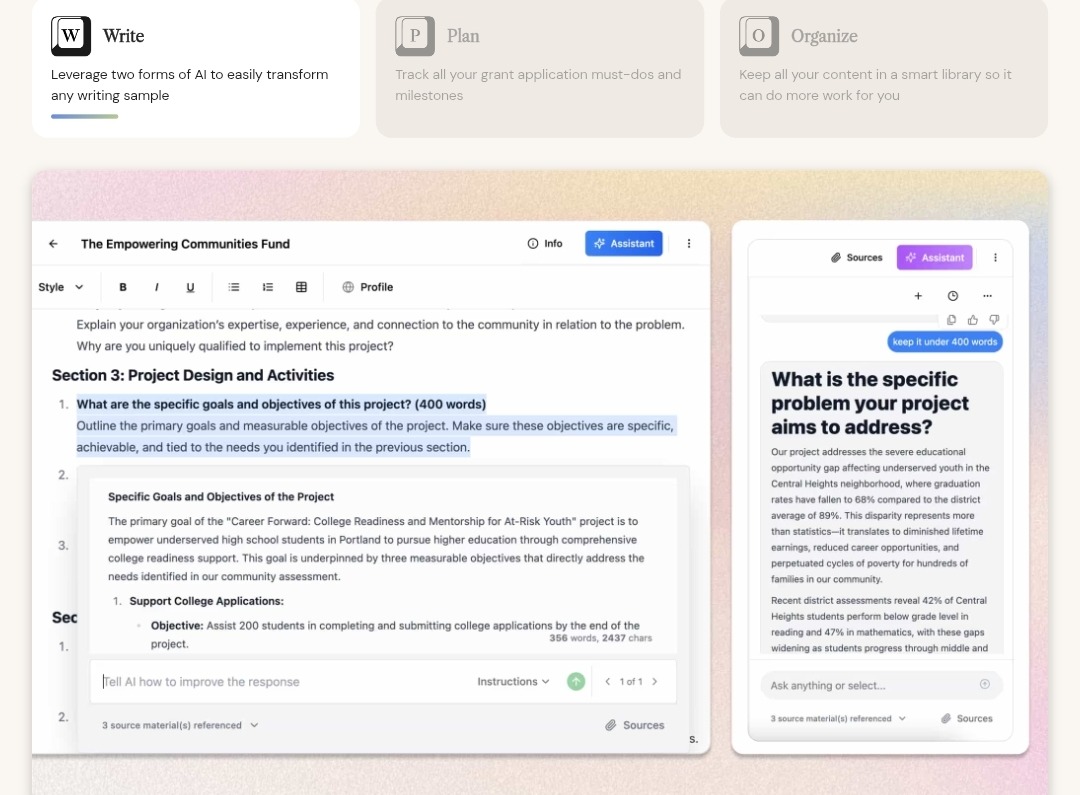Screen dimensions: 1080x795
Task: Apply underline formatting in toolbar
Action: point(190,287)
